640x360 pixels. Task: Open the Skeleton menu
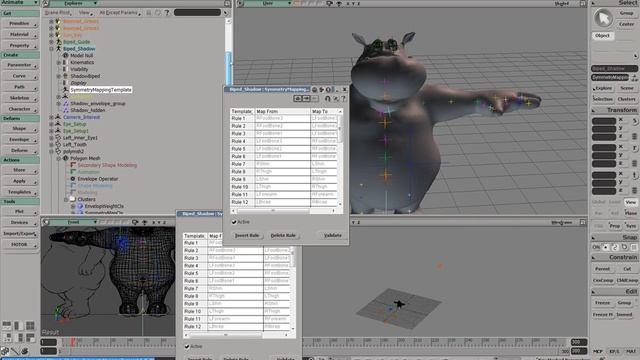[x=20, y=98]
